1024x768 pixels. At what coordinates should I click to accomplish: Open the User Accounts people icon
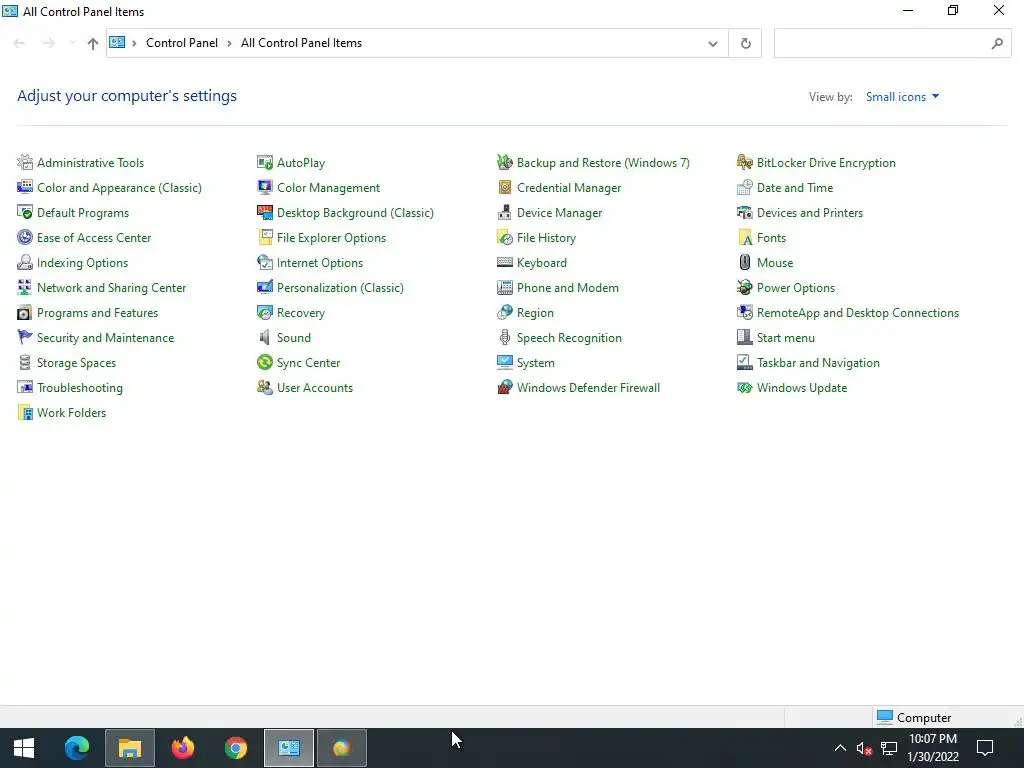pyautogui.click(x=264, y=387)
